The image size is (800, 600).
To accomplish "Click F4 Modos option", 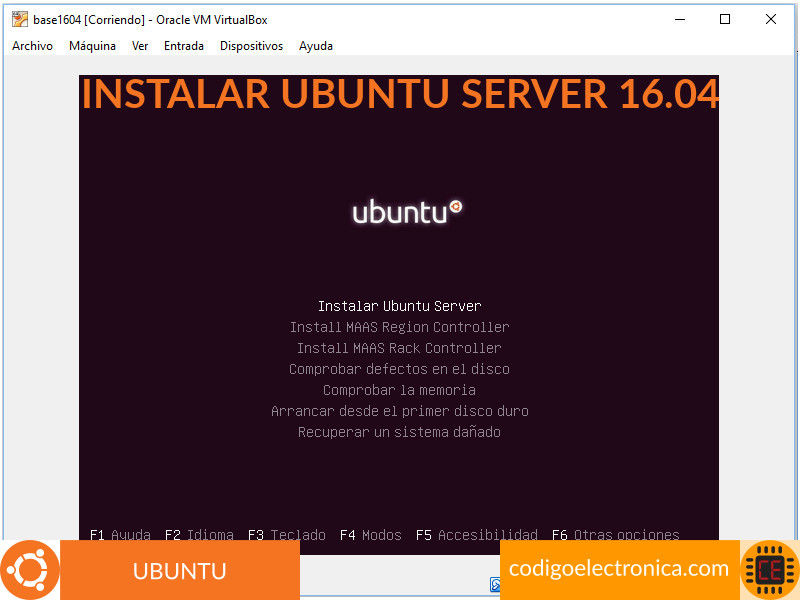I will point(371,534).
